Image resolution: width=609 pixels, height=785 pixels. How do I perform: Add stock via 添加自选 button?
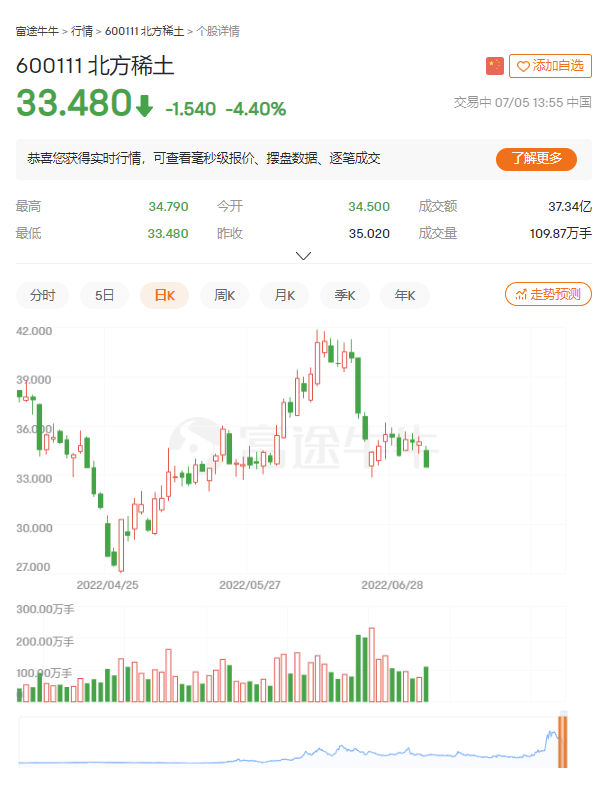point(550,66)
